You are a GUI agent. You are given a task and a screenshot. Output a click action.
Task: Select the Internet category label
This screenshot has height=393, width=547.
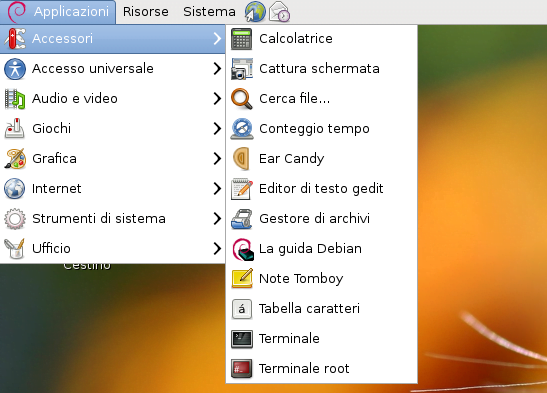[x=57, y=189]
